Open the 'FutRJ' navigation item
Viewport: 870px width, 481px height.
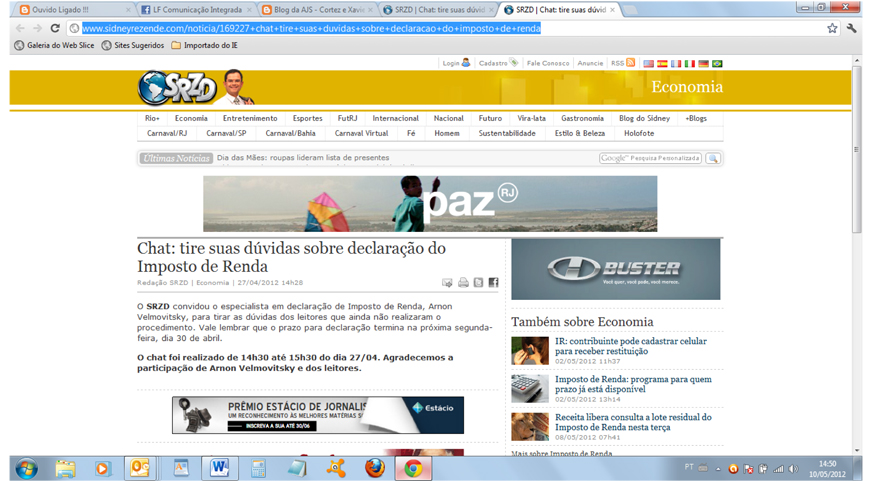click(347, 118)
